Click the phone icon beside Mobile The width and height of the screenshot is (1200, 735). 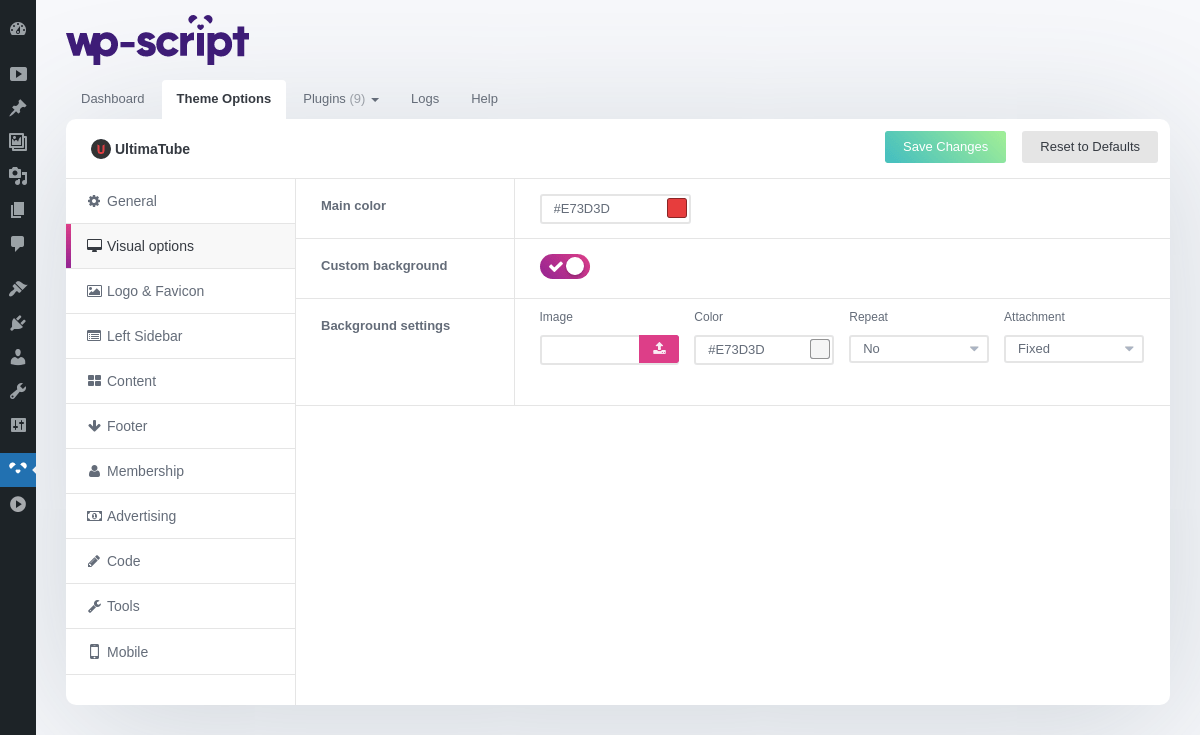click(x=94, y=652)
